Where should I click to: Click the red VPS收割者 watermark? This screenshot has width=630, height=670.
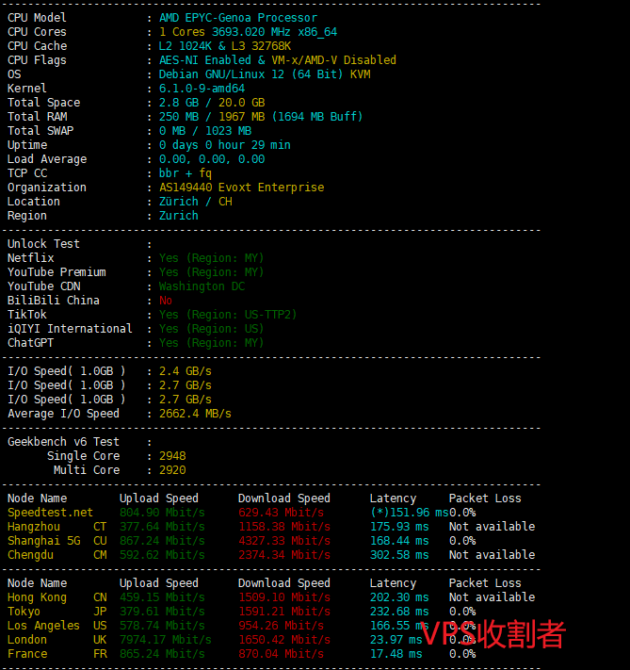(x=492, y=634)
